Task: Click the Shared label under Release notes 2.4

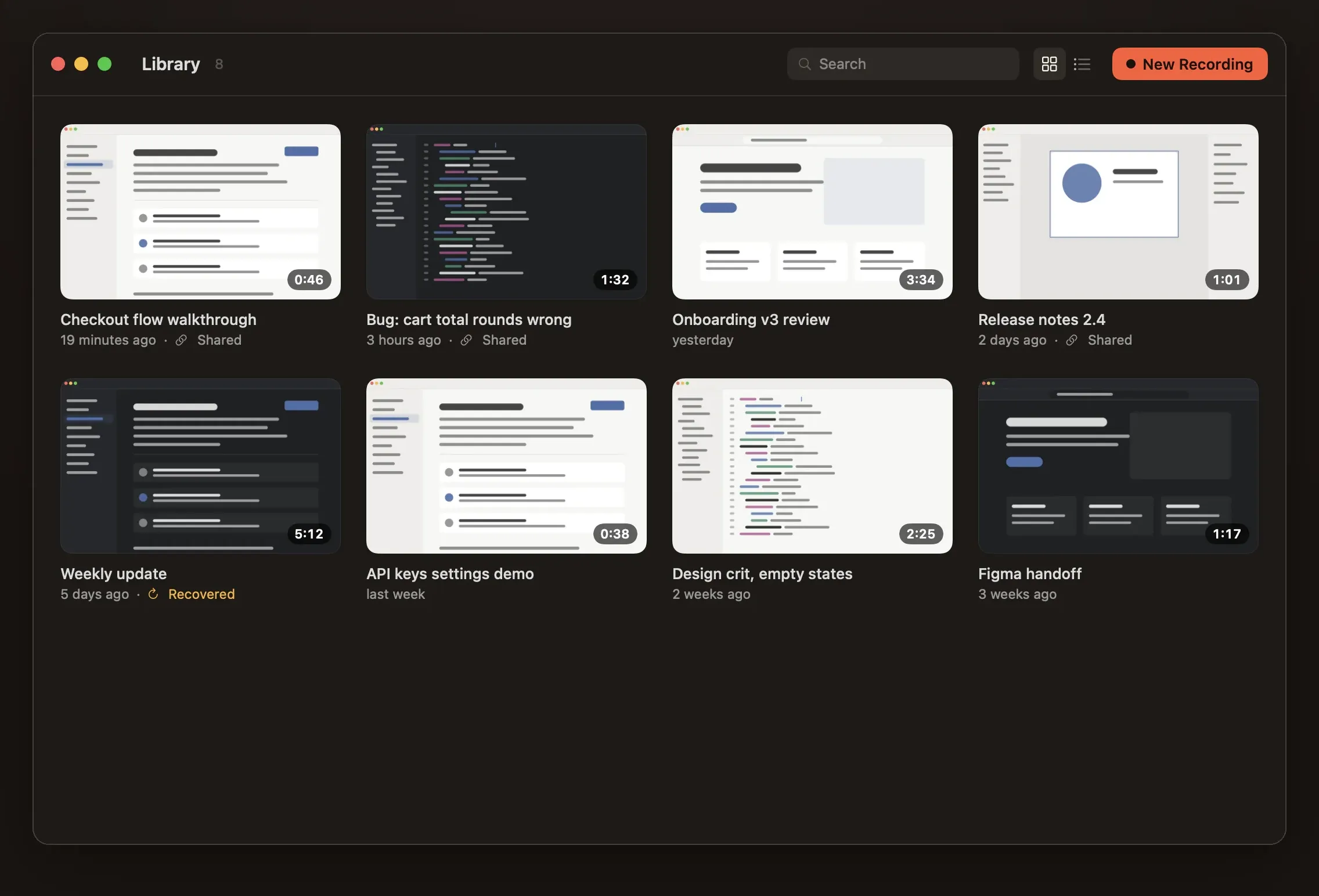Action: tap(1109, 340)
